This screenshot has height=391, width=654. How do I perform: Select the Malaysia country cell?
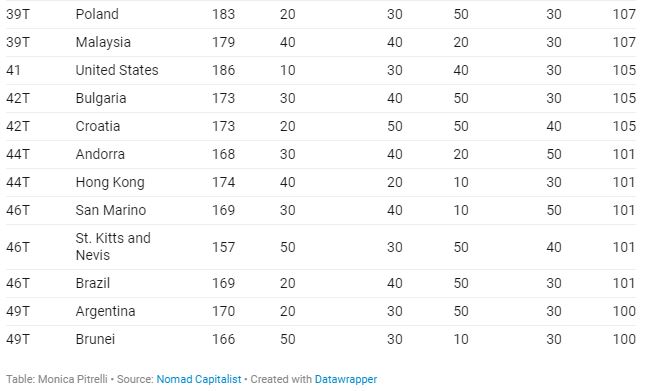pos(103,42)
